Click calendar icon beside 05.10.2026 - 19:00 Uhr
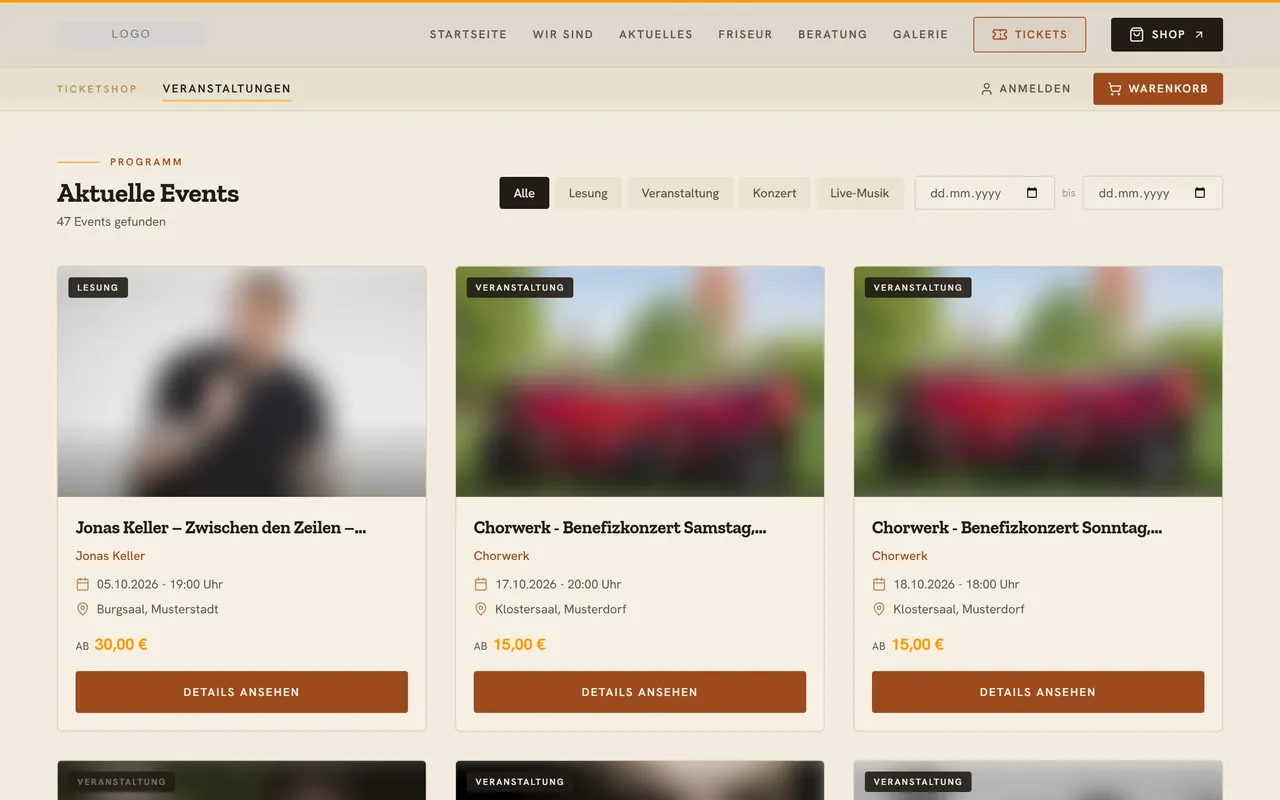 point(83,584)
